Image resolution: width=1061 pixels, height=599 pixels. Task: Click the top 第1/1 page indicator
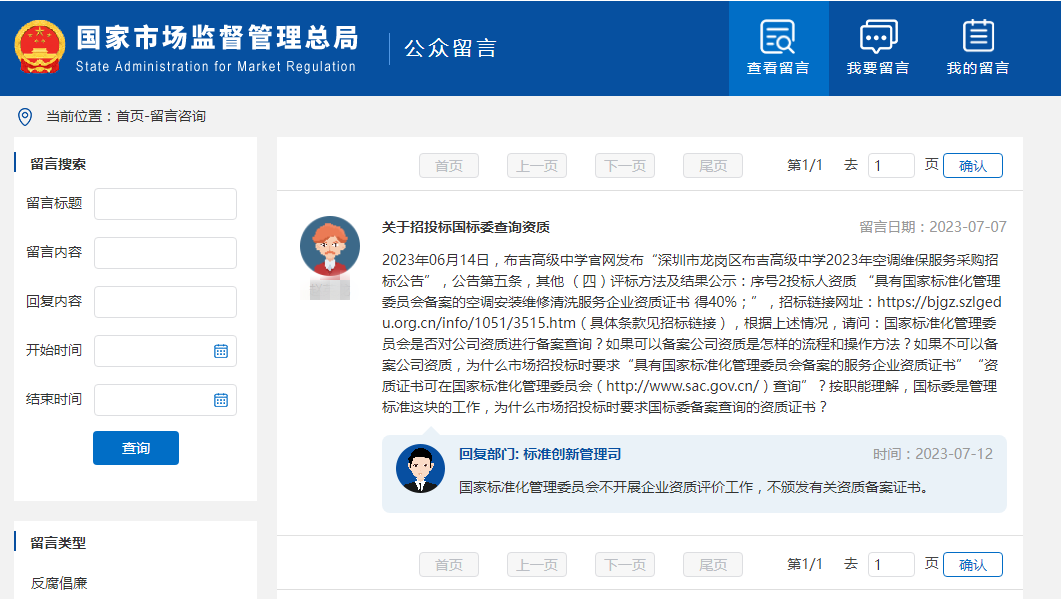pos(805,165)
